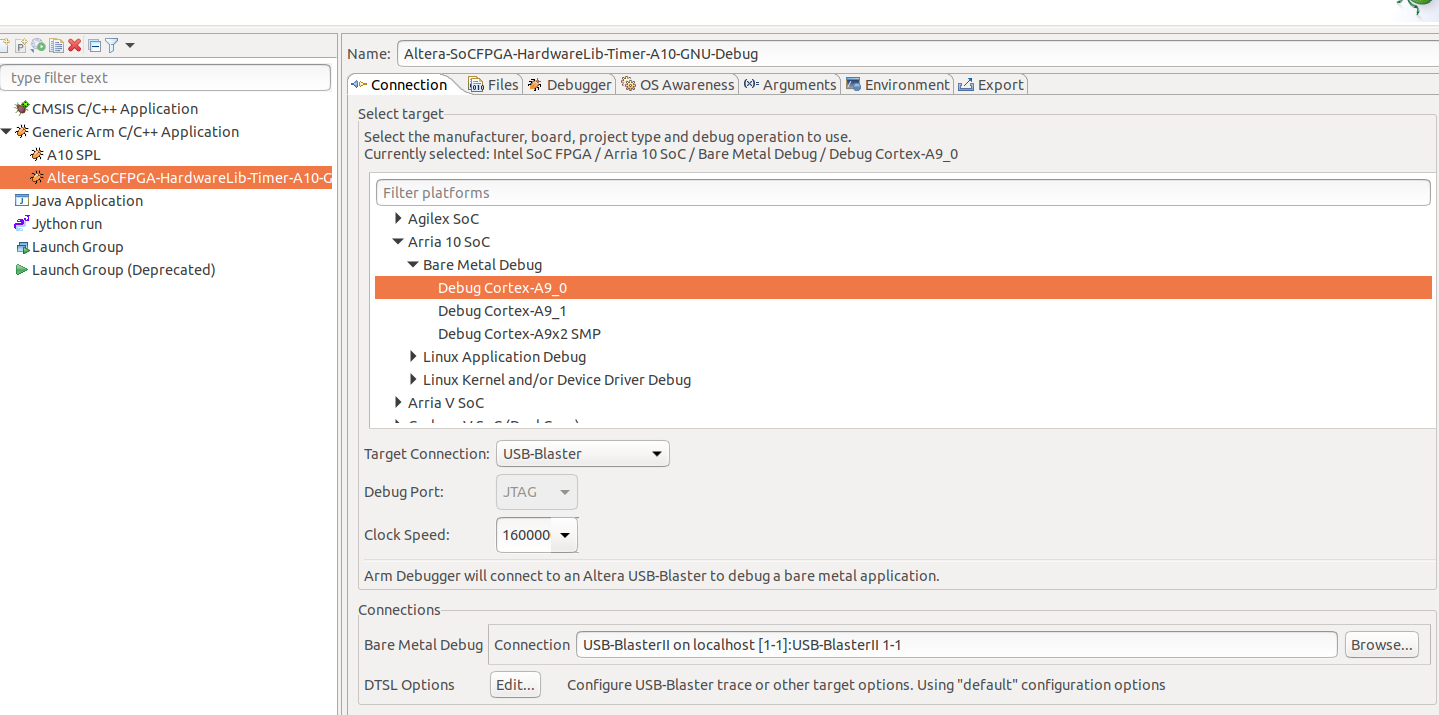Collapse all items in the launch tree
This screenshot has width=1439, height=715.
point(96,45)
